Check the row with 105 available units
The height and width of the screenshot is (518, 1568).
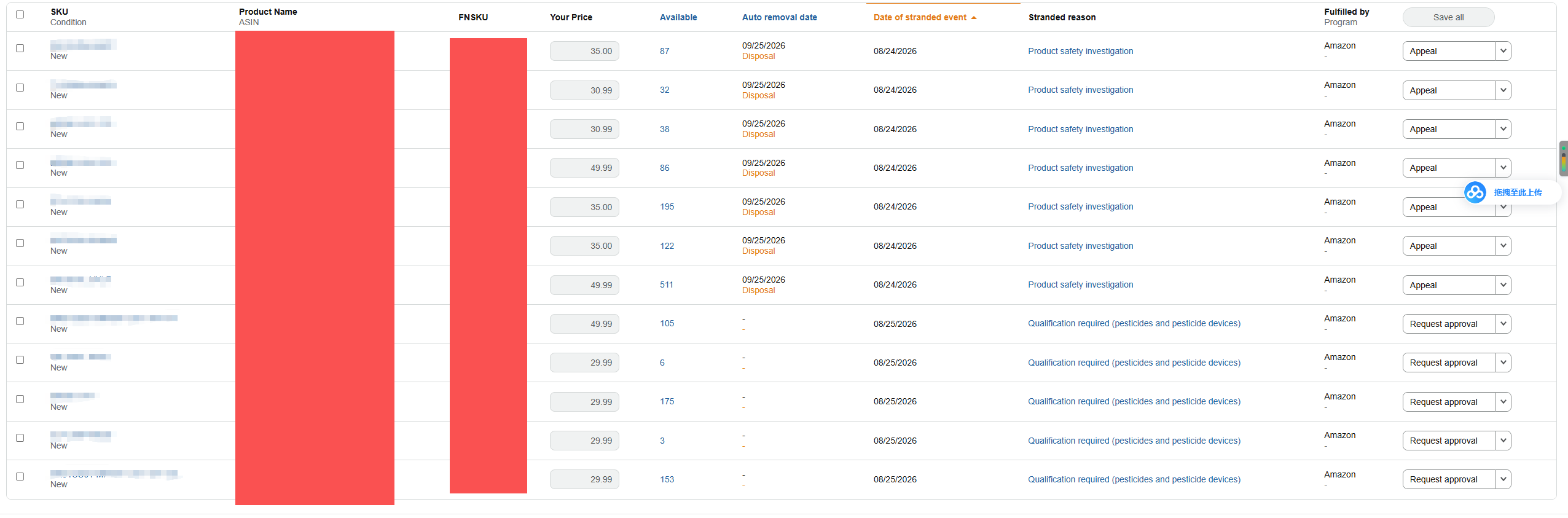20,321
